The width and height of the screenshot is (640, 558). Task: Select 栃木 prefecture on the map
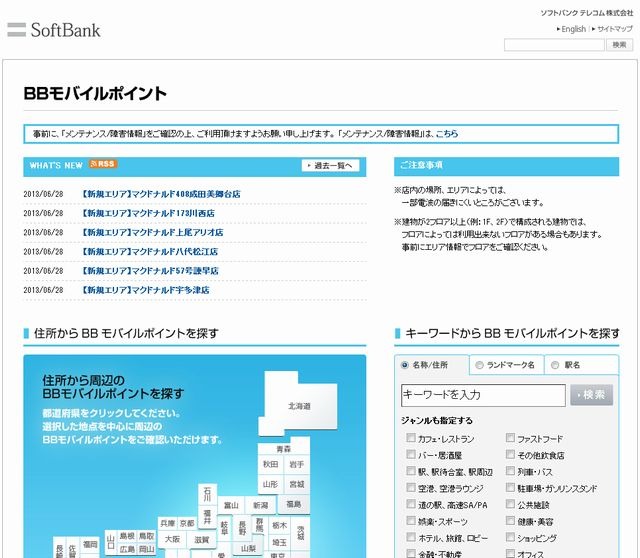coord(280,525)
